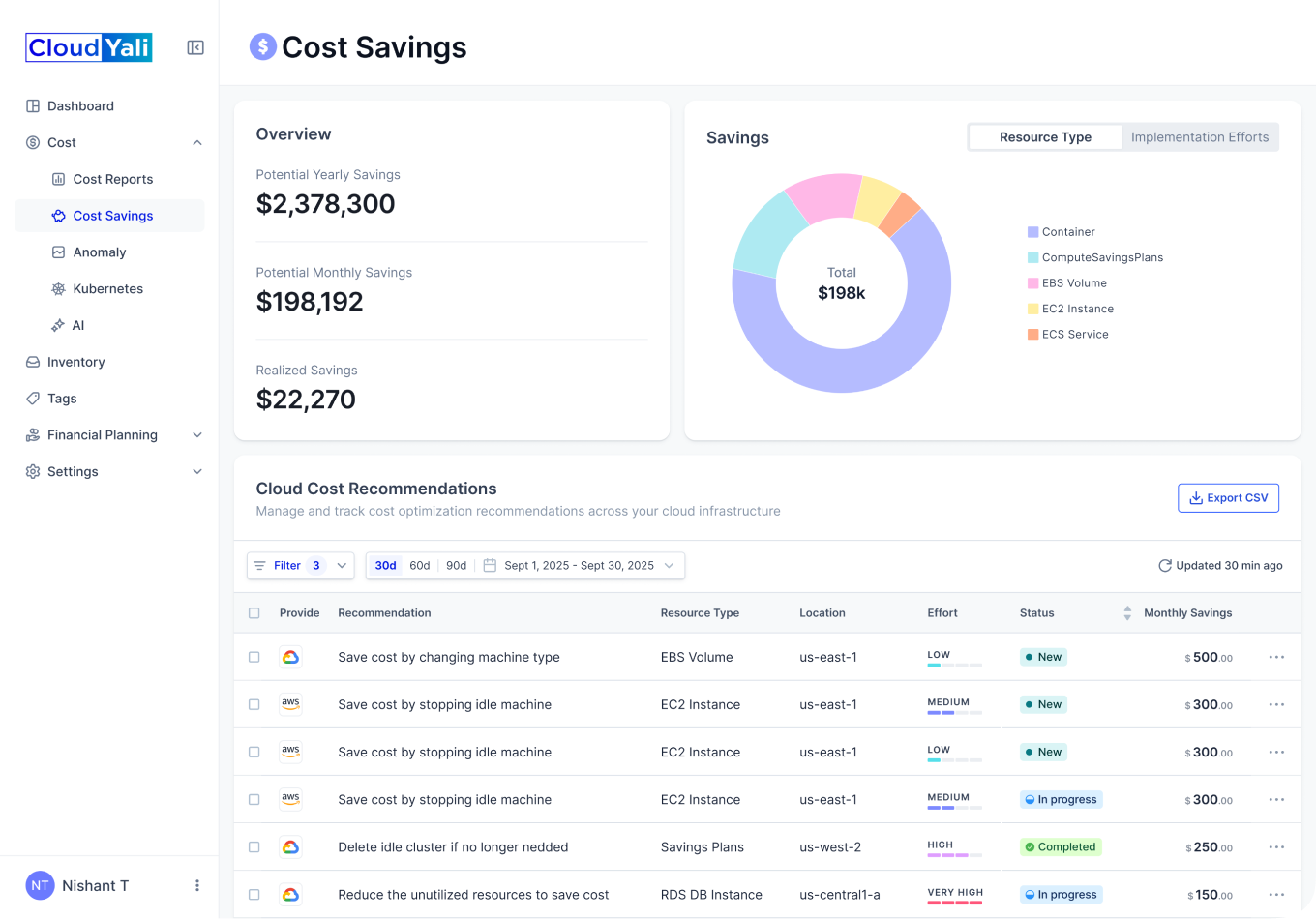Switch to the Implementation Efforts tab
The image size is (1316, 919).
(1199, 137)
